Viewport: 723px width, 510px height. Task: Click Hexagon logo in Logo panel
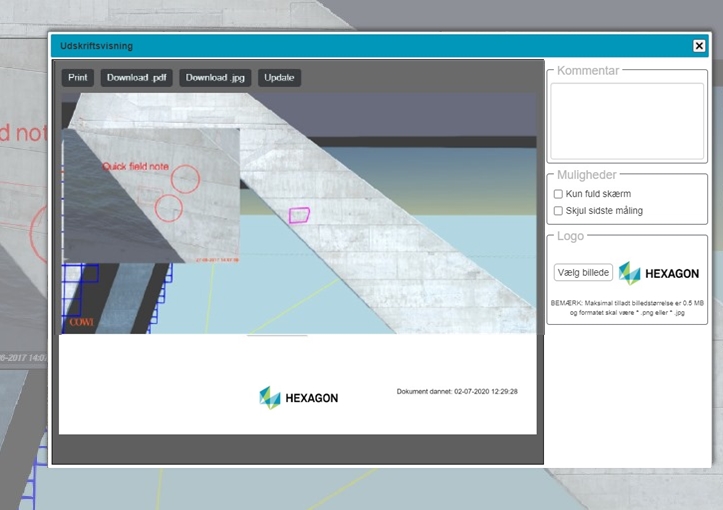[x=659, y=273]
